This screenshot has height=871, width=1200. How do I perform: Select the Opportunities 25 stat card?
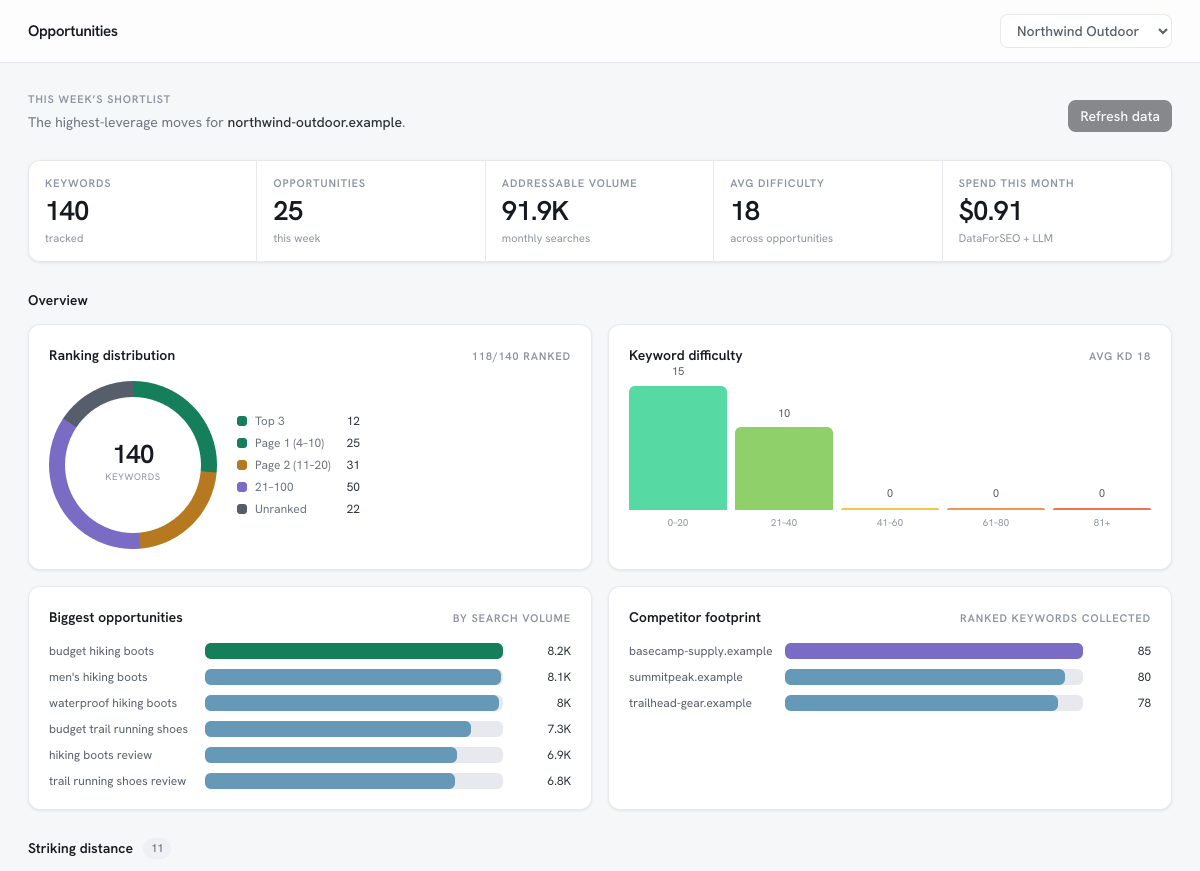point(371,211)
